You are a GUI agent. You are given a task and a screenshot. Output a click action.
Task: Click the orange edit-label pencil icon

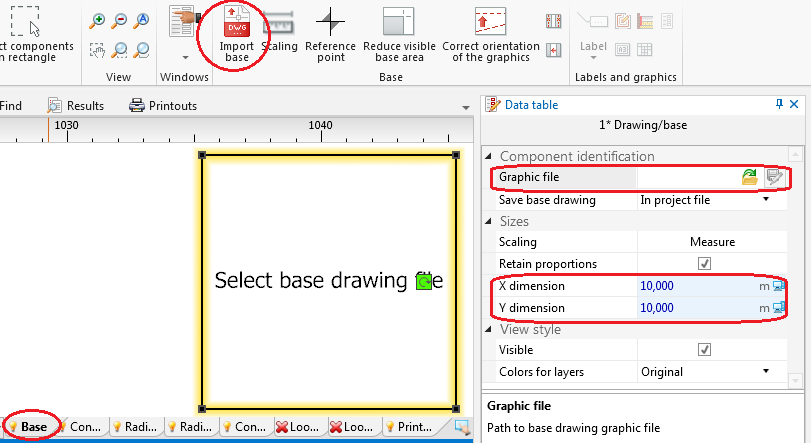[x=623, y=21]
